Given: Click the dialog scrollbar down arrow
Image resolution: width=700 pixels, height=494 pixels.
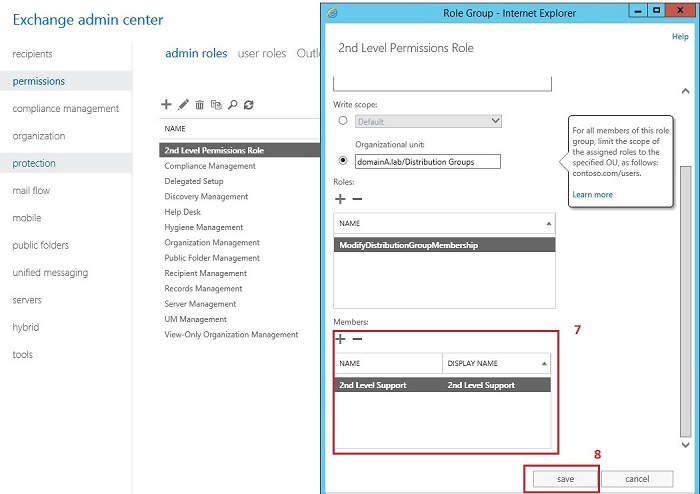Looking at the screenshot, I should [686, 444].
